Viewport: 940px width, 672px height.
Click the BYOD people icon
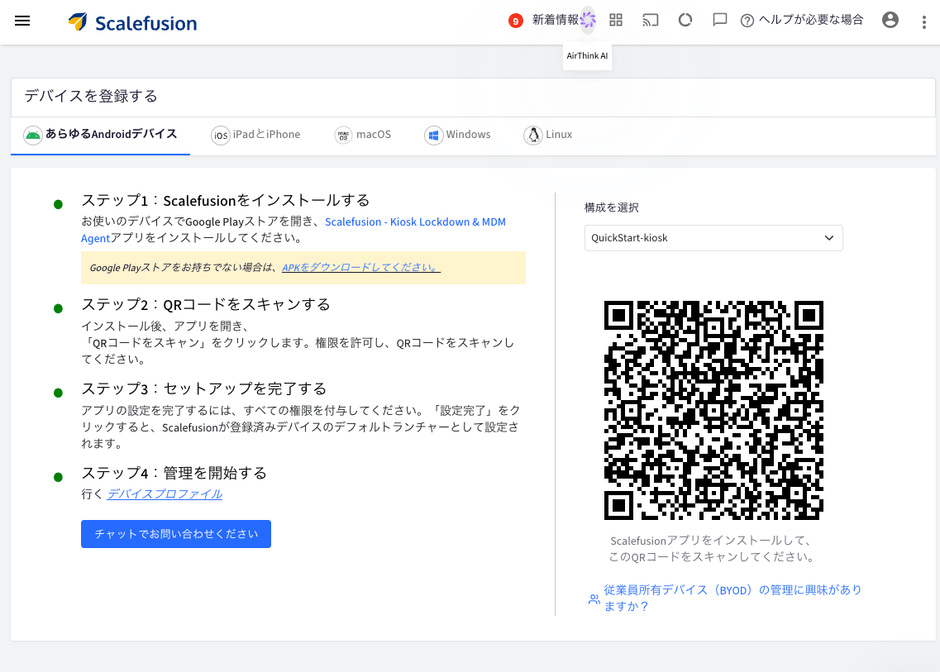click(x=594, y=599)
